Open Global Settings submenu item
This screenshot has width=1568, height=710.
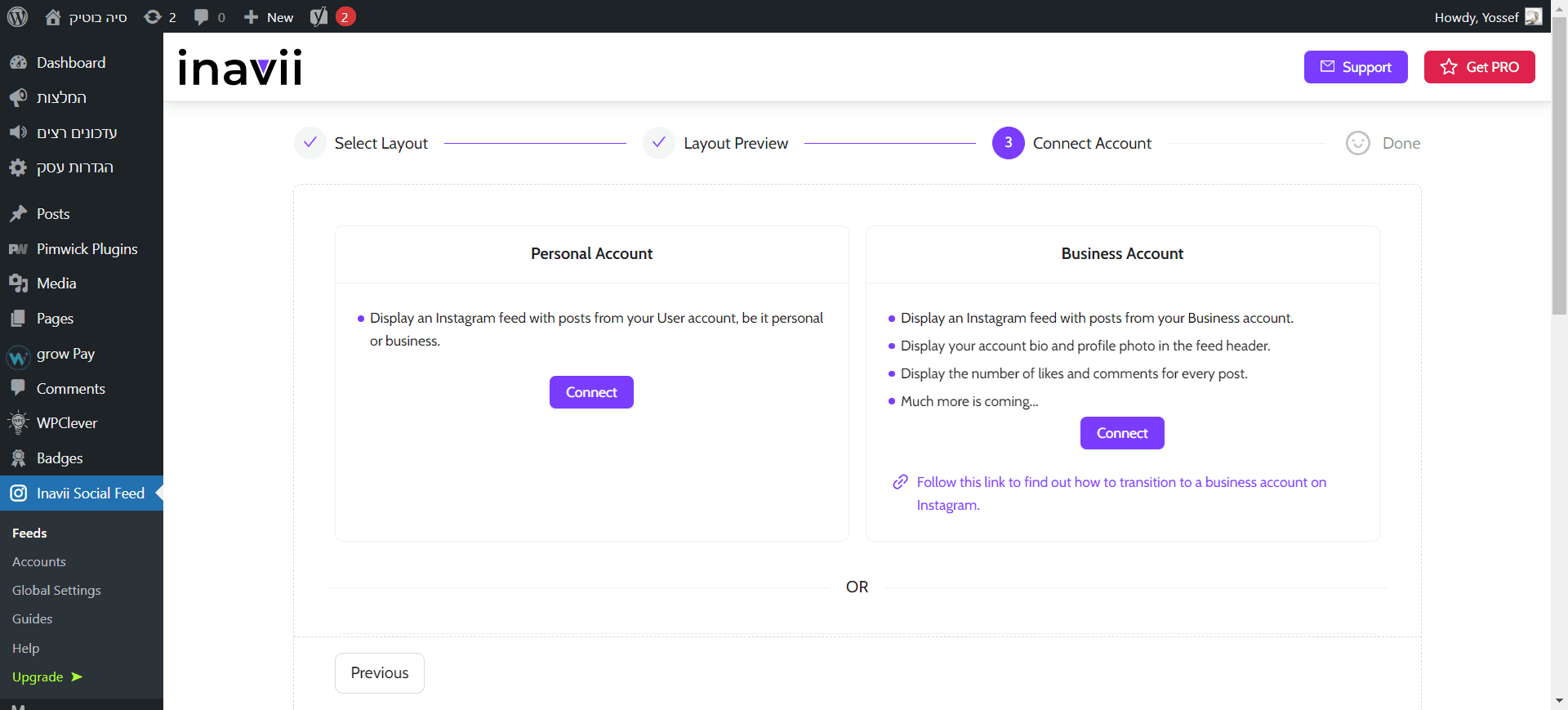click(56, 590)
